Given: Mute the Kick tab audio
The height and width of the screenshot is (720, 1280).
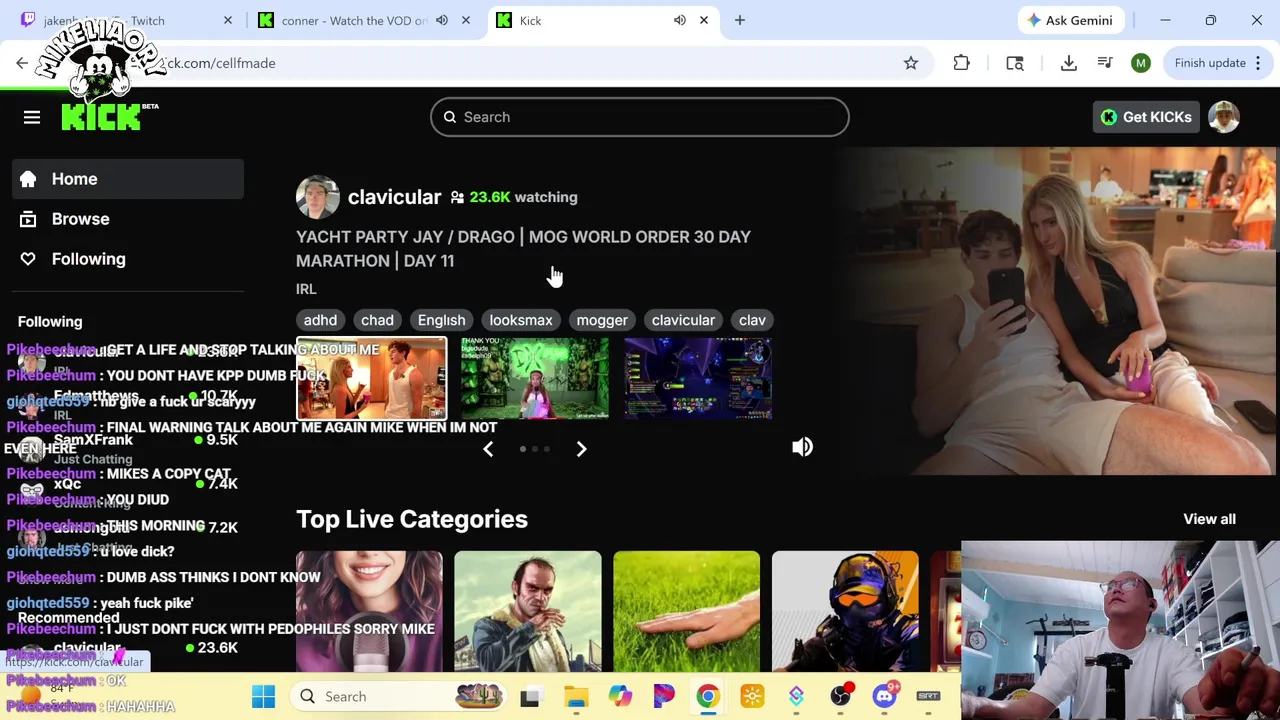Looking at the screenshot, I should click(x=680, y=20).
